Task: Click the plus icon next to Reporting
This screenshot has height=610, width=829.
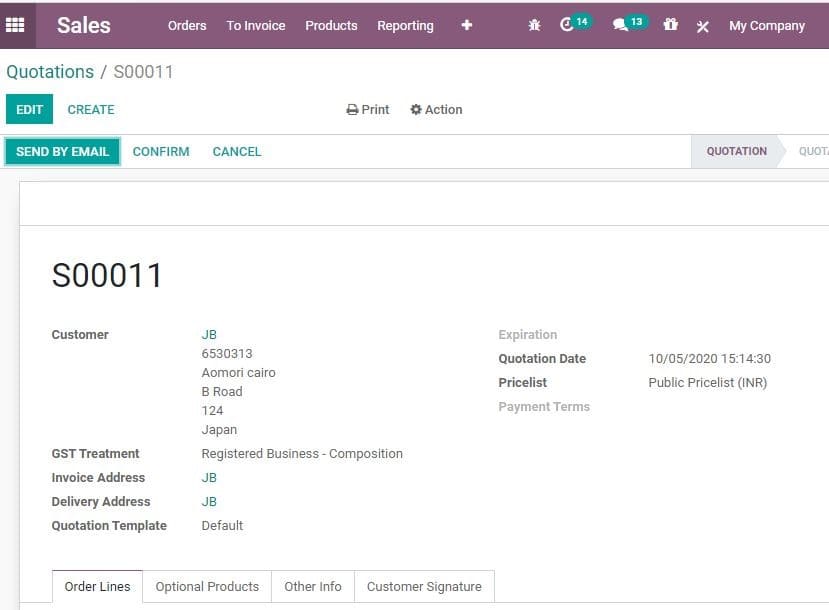Action: coord(466,25)
